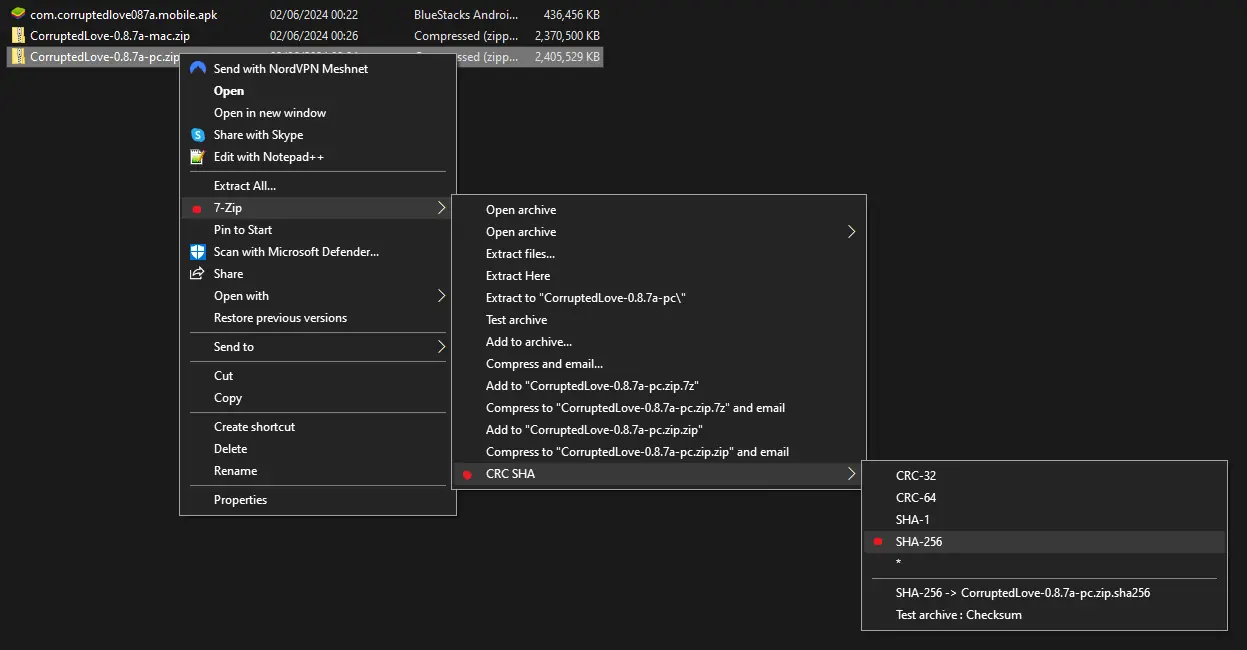
Task: Click the NordVPN Meshnet icon
Action: (198, 69)
